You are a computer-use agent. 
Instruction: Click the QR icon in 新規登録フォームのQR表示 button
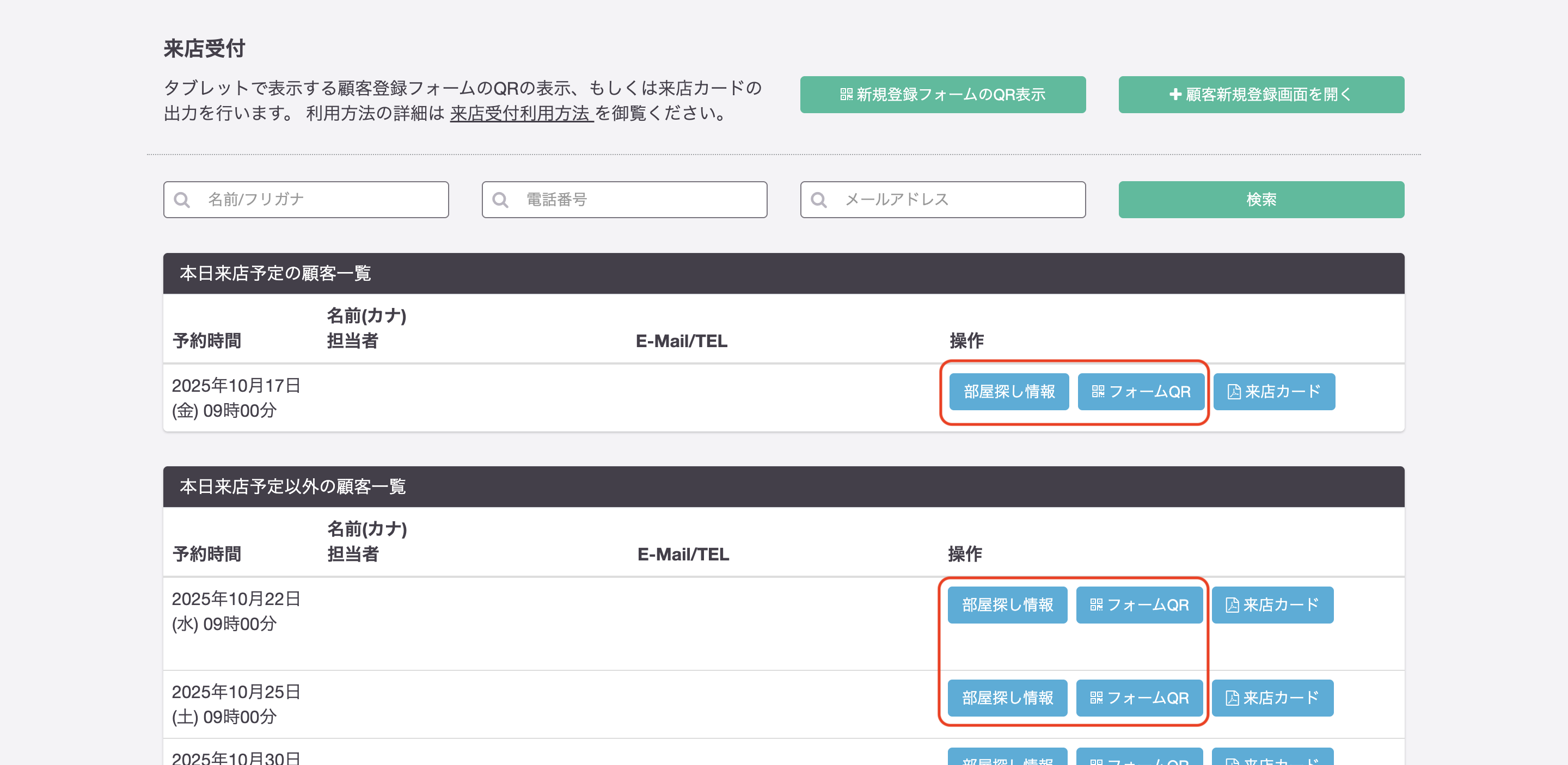coord(846,94)
